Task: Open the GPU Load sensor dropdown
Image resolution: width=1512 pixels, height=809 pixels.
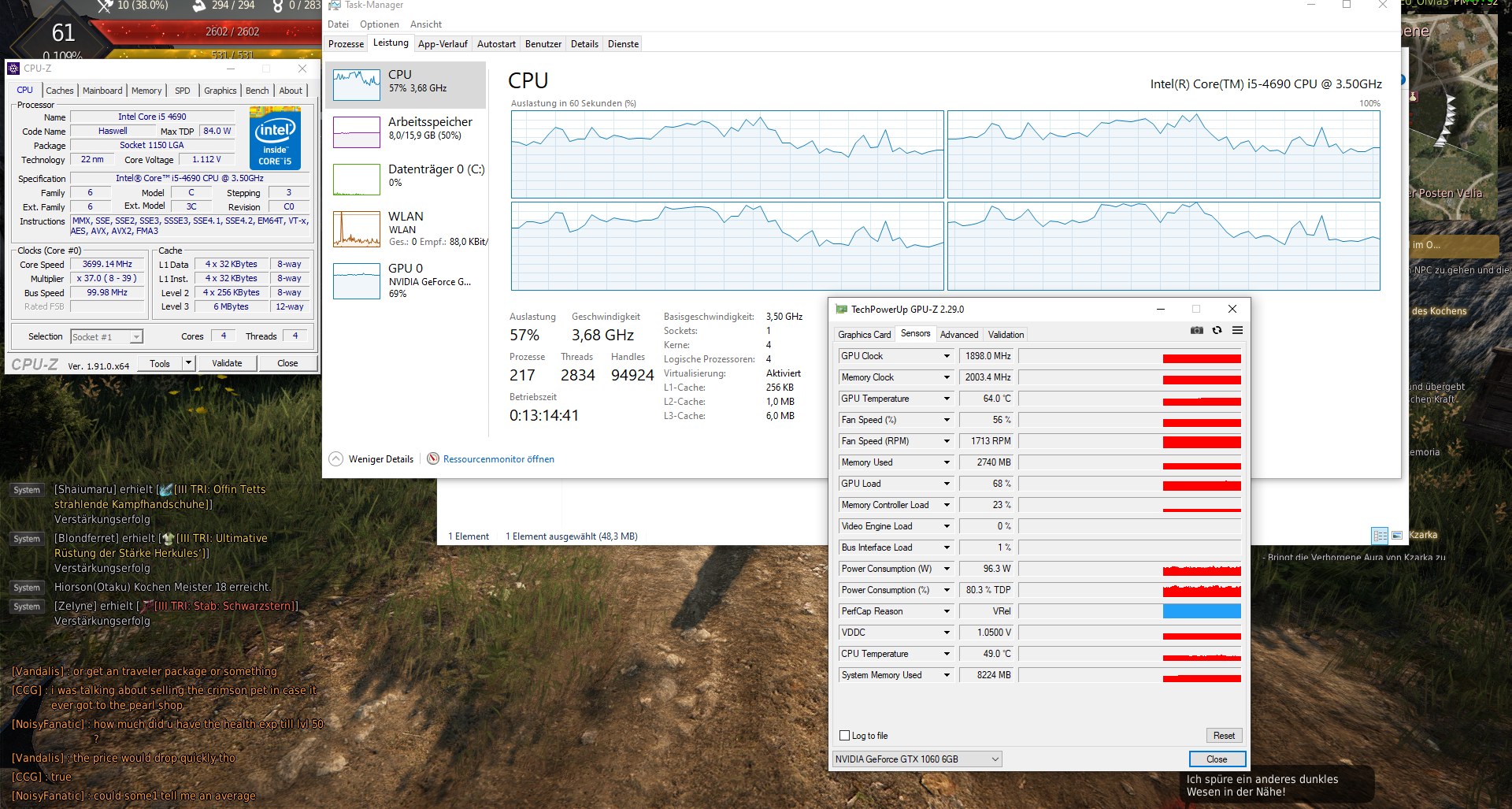Action: tap(947, 484)
